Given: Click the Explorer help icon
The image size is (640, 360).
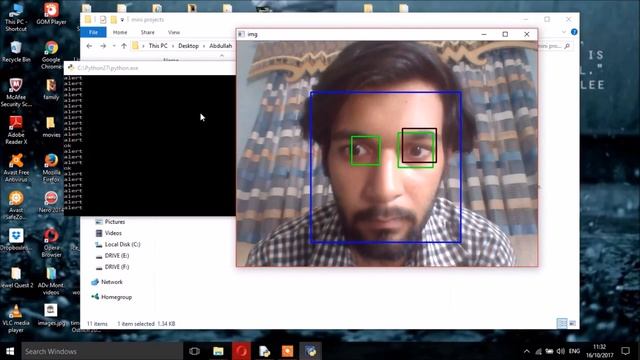Looking at the screenshot, I should pyautogui.click(x=574, y=32).
